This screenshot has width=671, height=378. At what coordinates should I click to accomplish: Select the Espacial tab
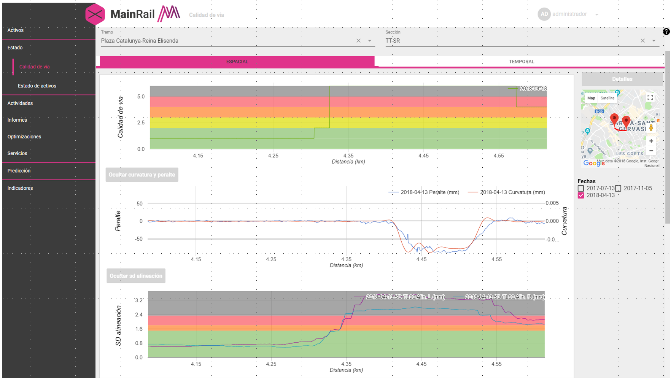click(237, 61)
